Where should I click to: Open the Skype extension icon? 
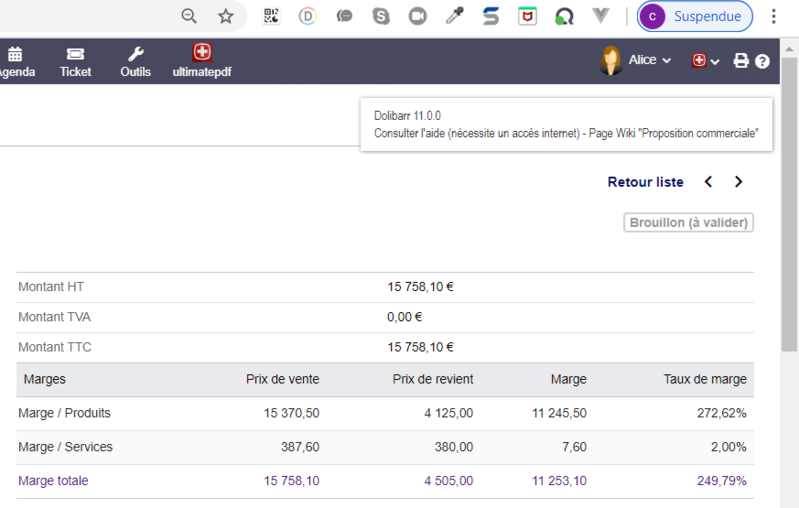[x=381, y=16]
